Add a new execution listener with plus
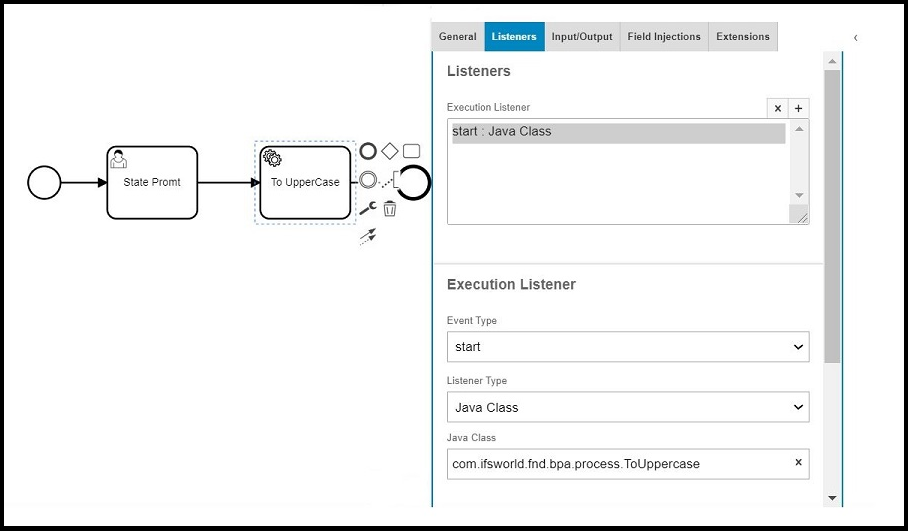 [x=798, y=108]
